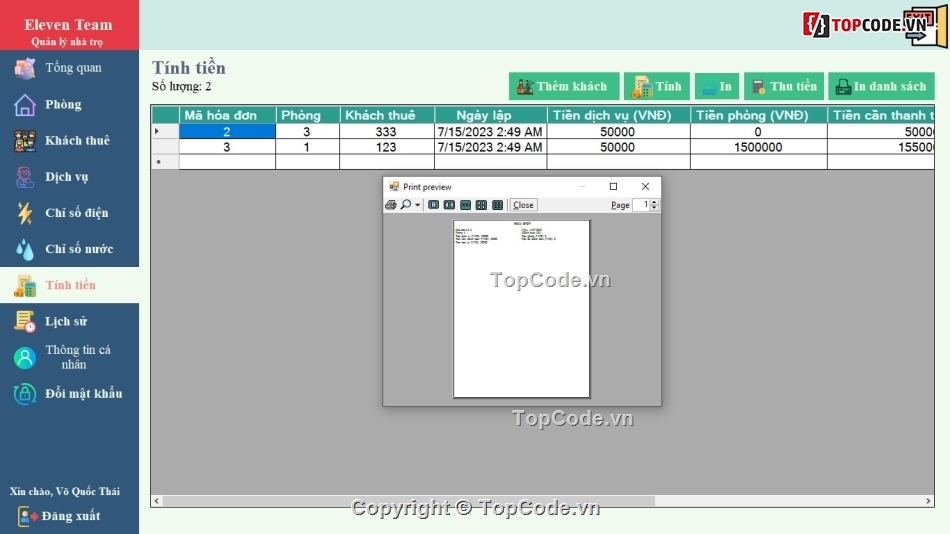
Task: Click the Tính tiền sidebar label
Action: click(70, 285)
